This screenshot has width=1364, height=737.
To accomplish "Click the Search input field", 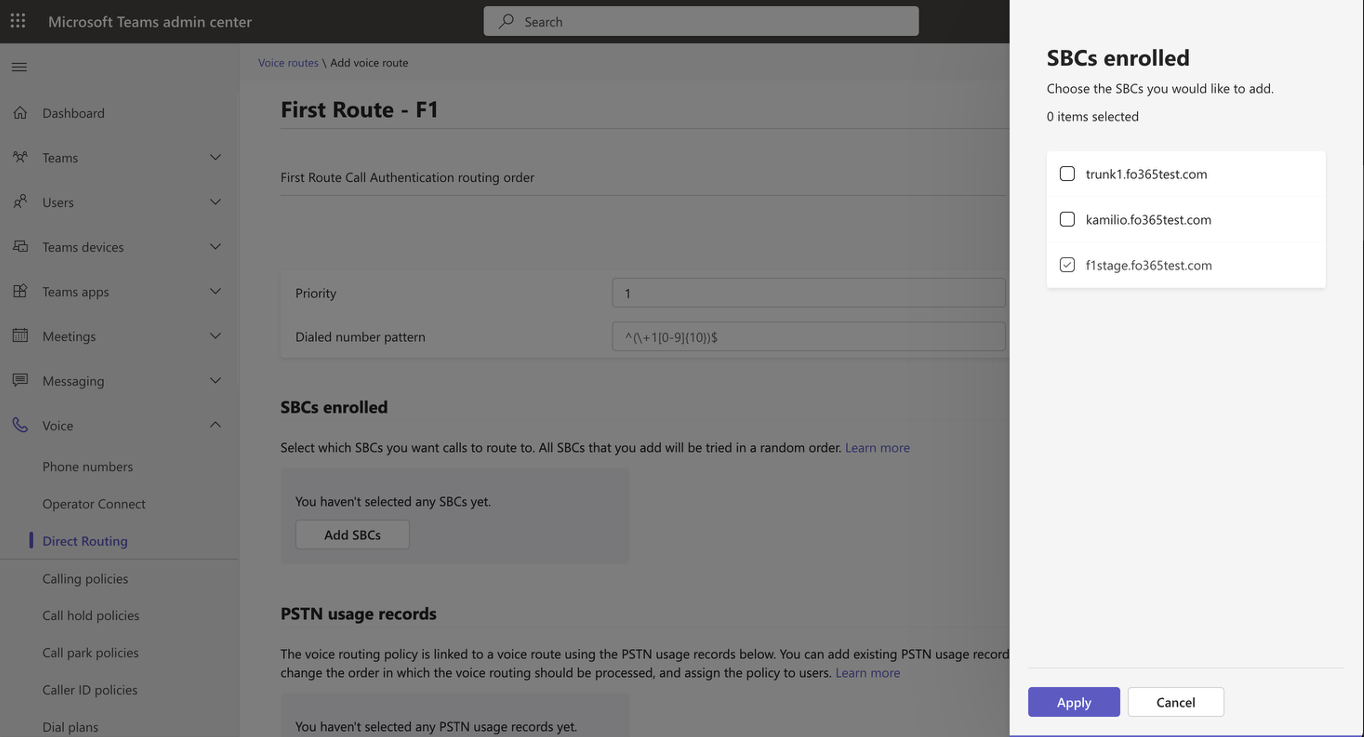I will [701, 21].
